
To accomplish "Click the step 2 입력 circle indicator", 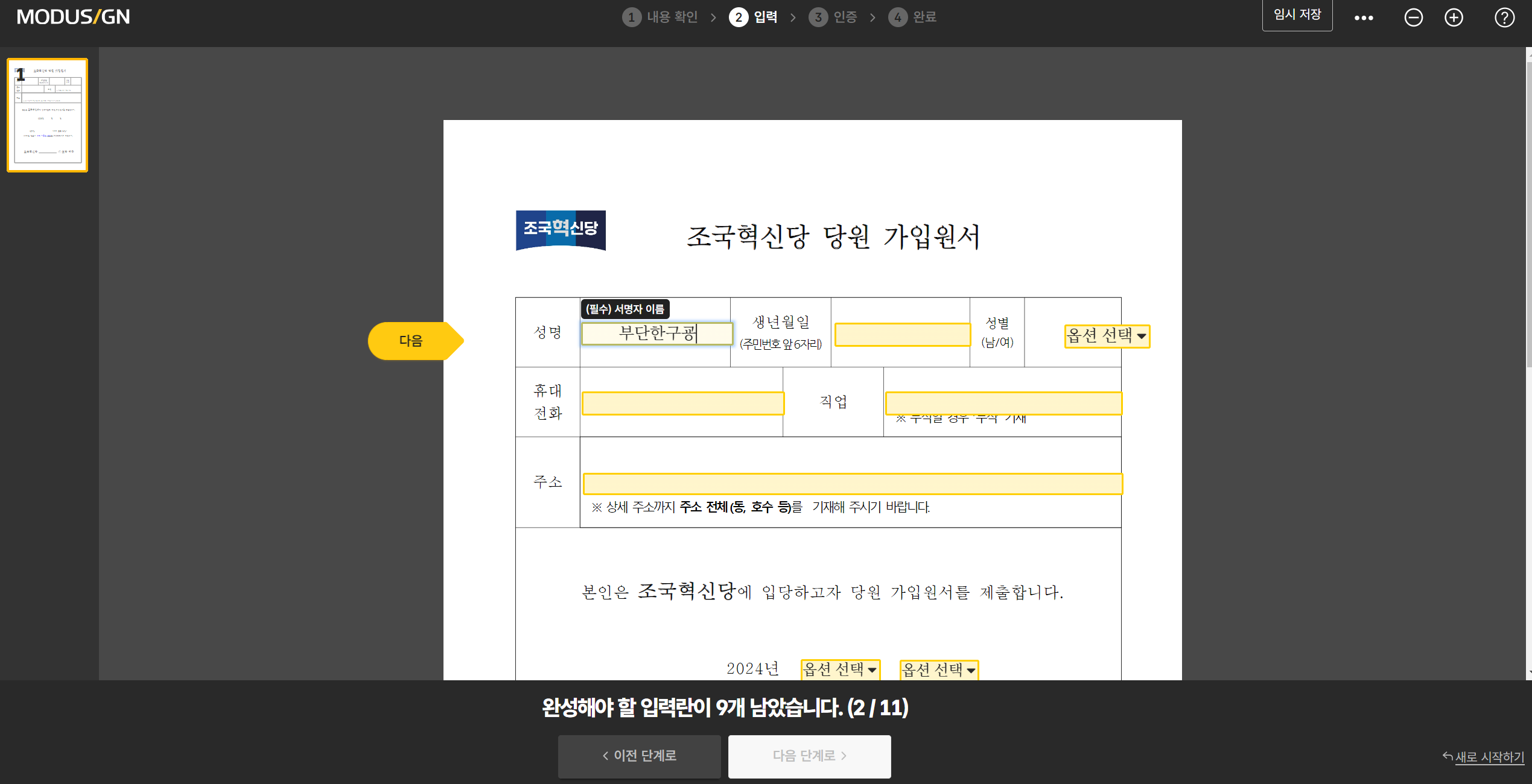I will [x=739, y=17].
